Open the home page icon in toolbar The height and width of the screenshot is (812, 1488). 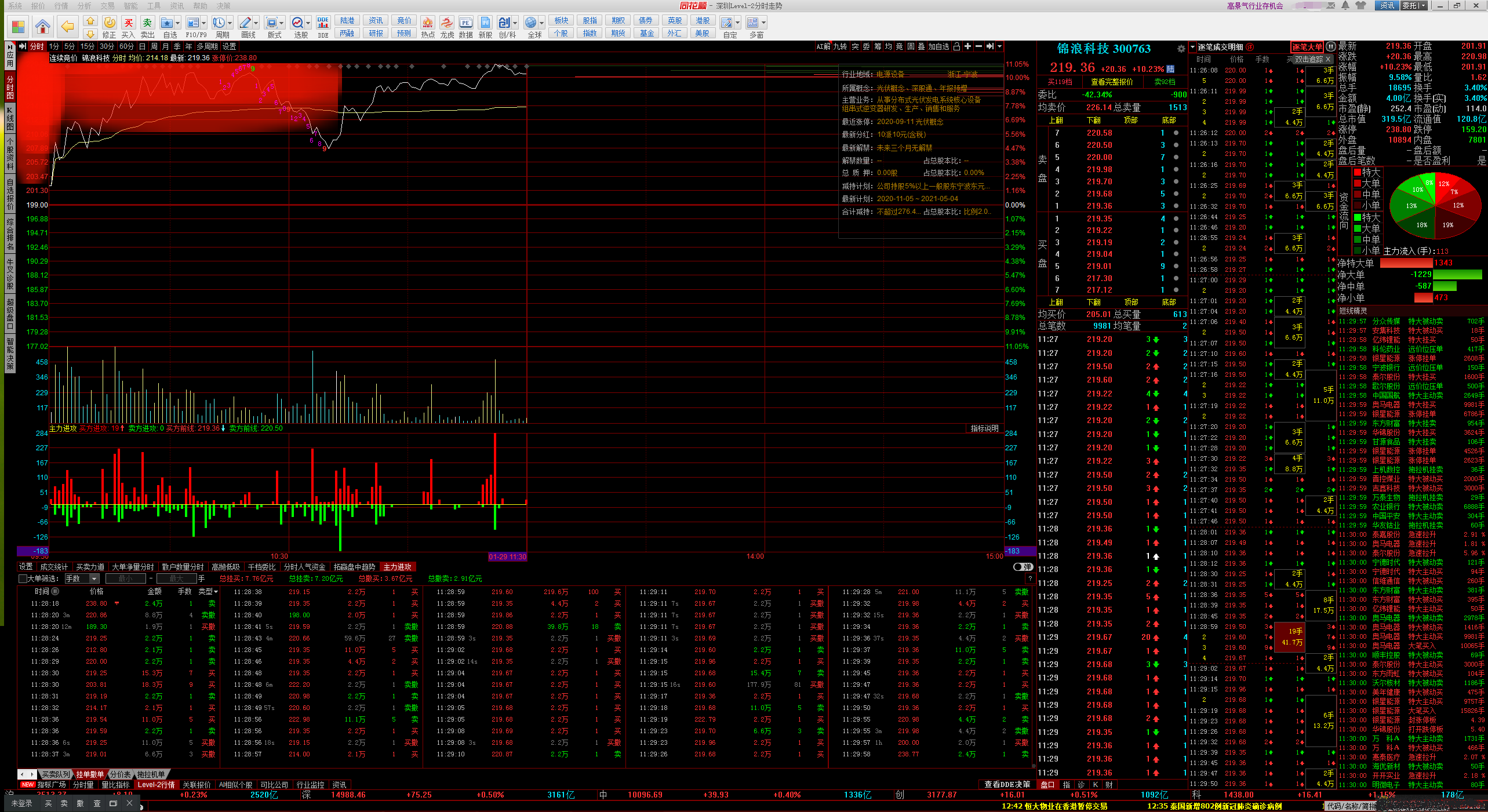point(42,26)
